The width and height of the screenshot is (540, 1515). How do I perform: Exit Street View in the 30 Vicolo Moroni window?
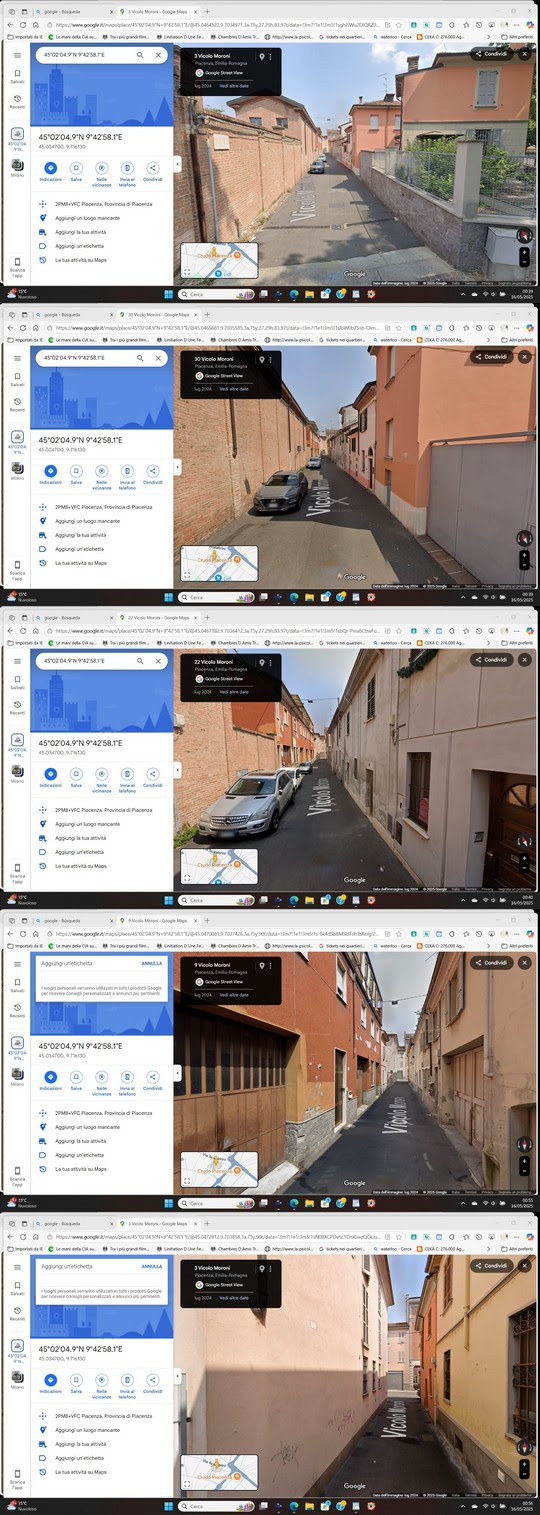coord(525,357)
